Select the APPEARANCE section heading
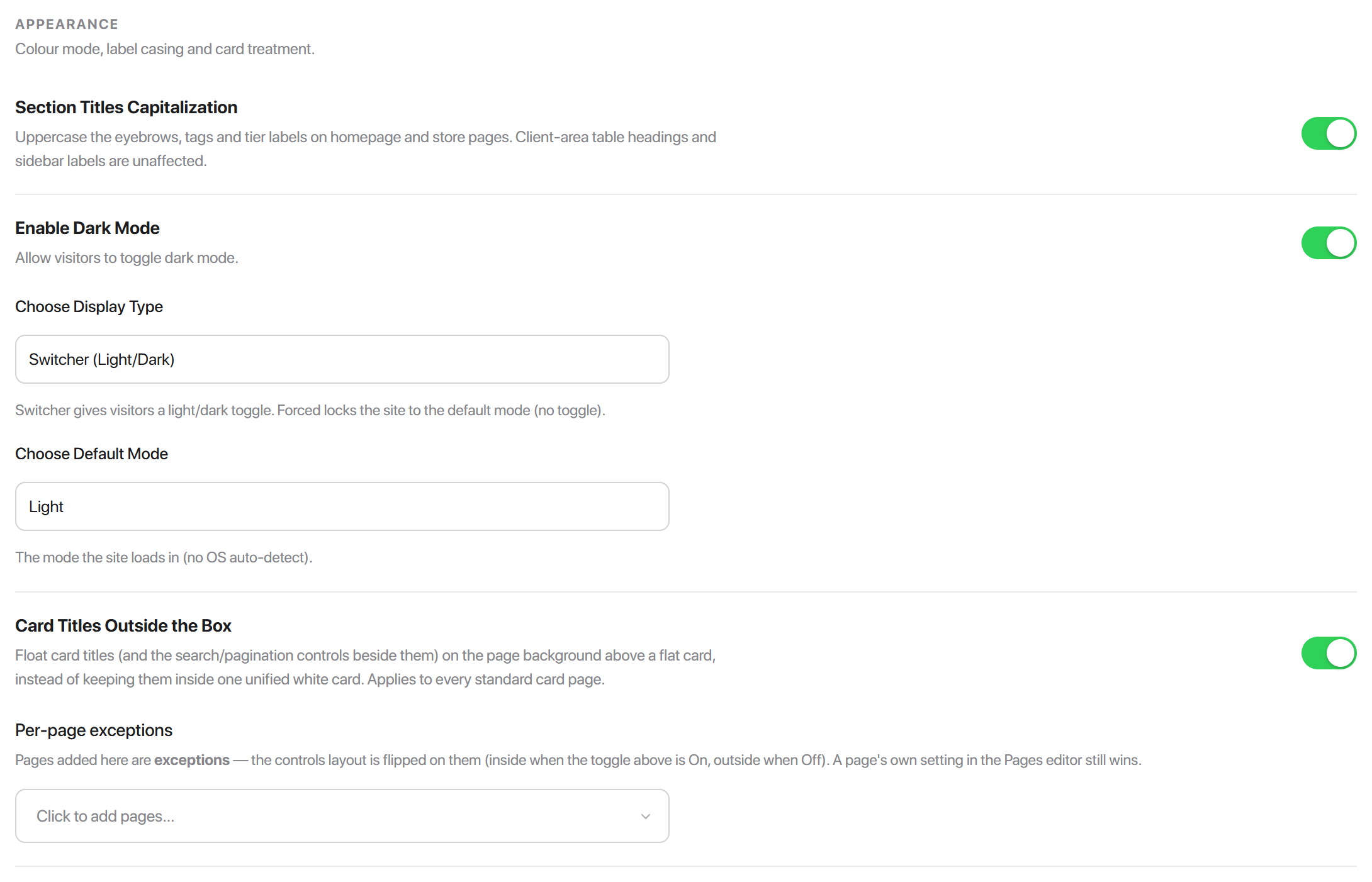Screen dimensions: 1372x882 click(x=67, y=24)
